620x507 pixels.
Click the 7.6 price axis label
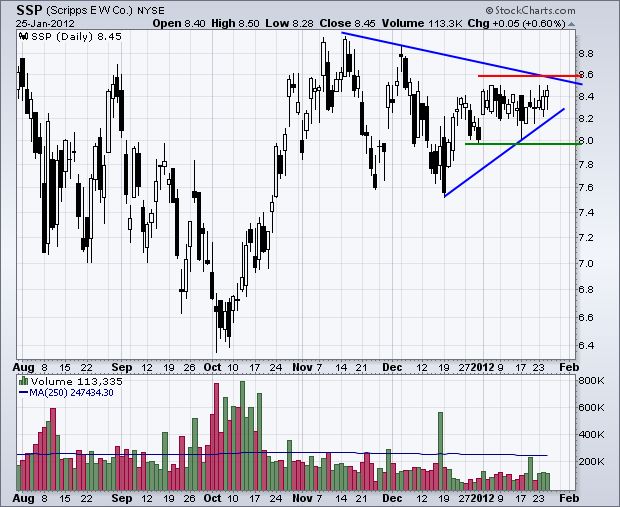point(586,187)
